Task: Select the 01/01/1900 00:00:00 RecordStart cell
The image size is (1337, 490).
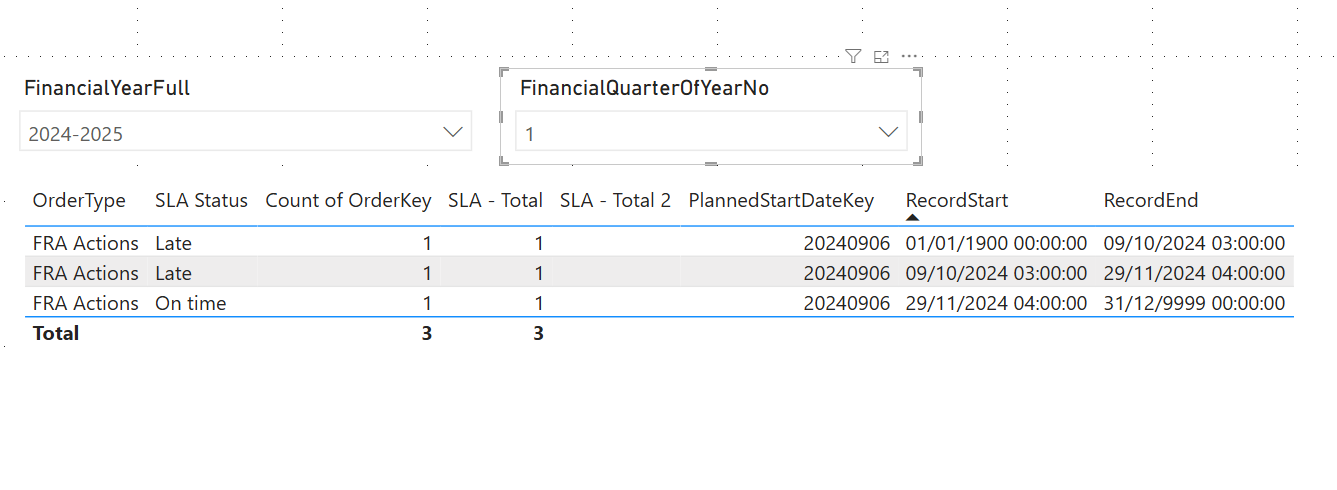Action: coord(996,243)
